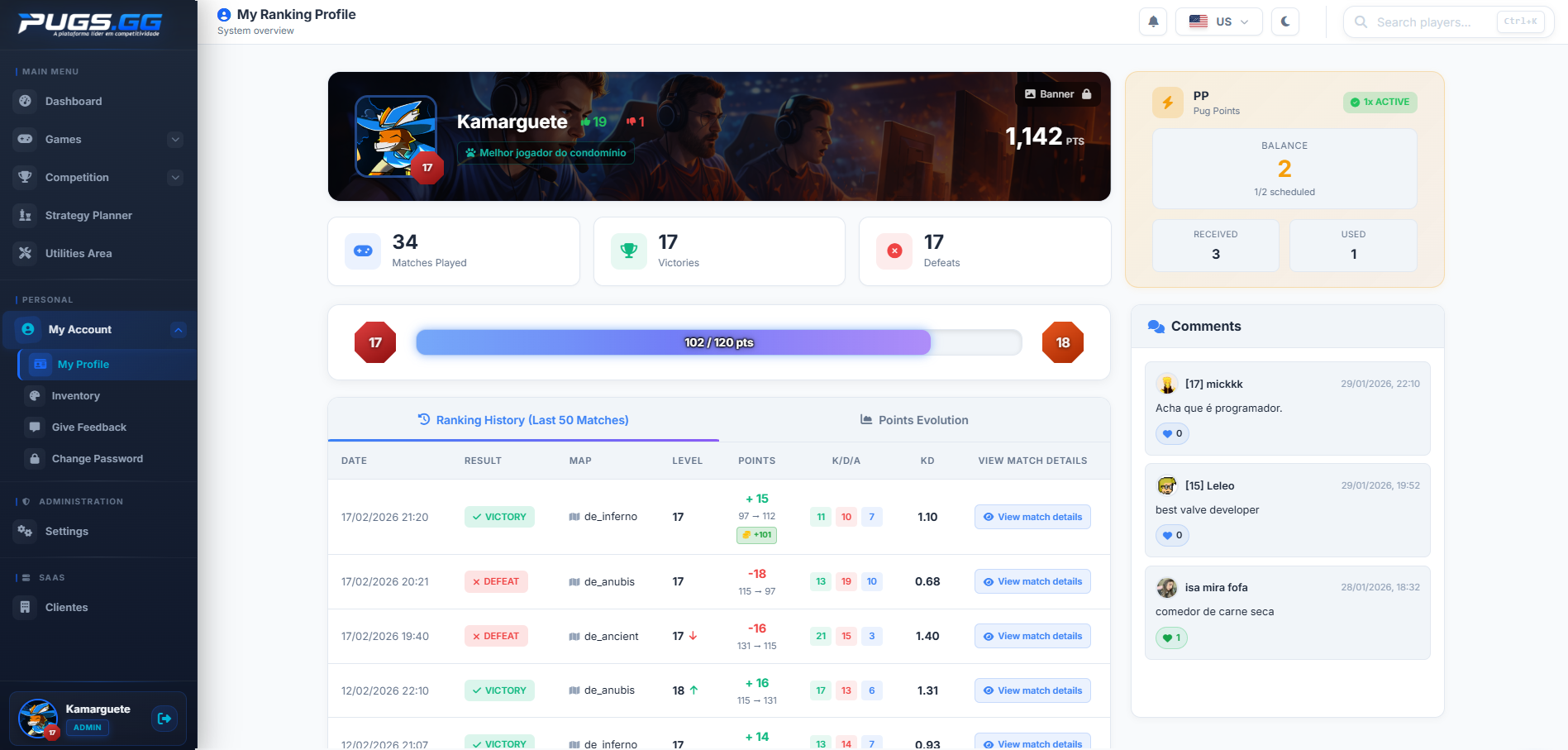1568x750 pixels.
Task: Click the 102/120 pts progress bar
Action: tap(717, 342)
